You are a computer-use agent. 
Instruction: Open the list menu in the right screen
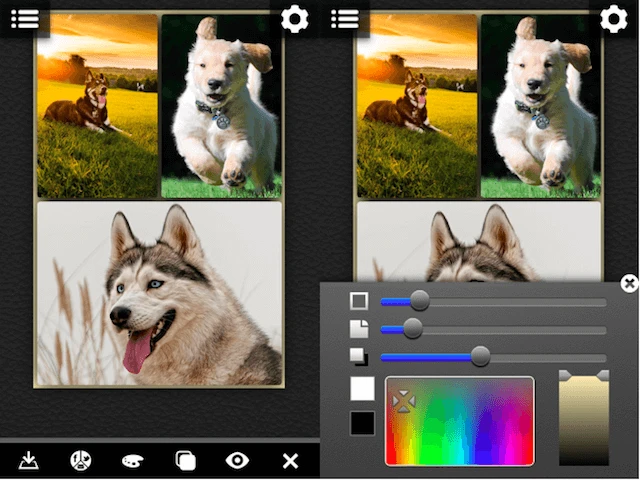(x=345, y=18)
